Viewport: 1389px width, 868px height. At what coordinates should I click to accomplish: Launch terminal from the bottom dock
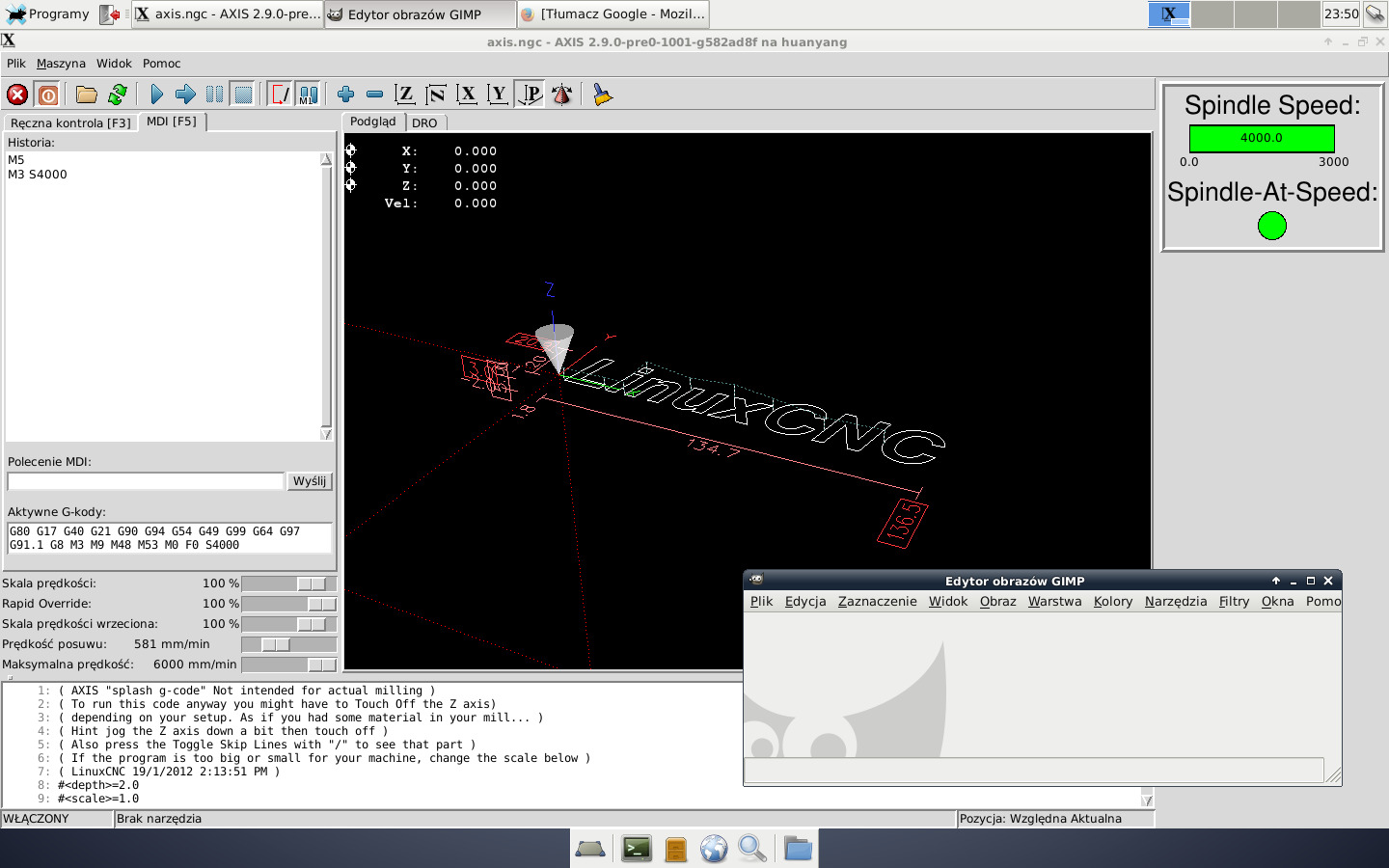coord(637,849)
